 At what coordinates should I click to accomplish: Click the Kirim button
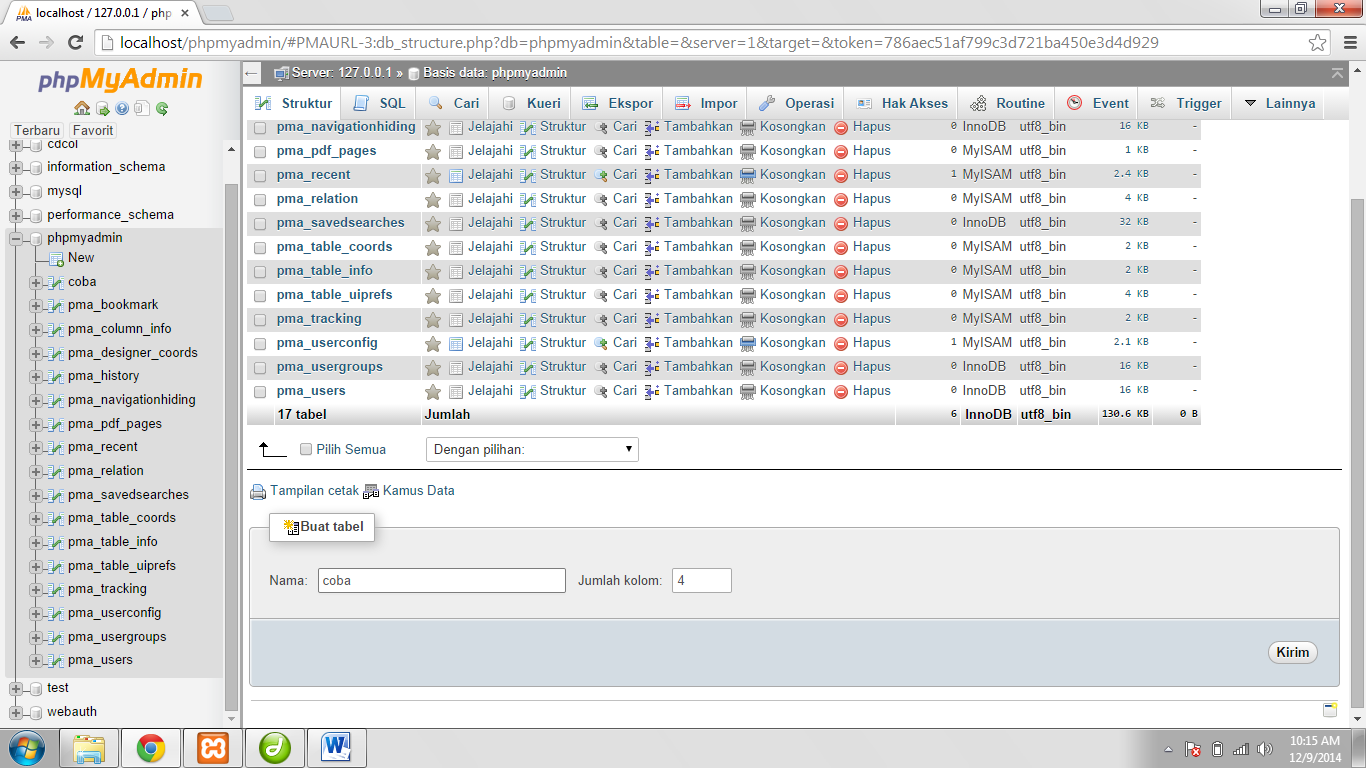(1292, 652)
